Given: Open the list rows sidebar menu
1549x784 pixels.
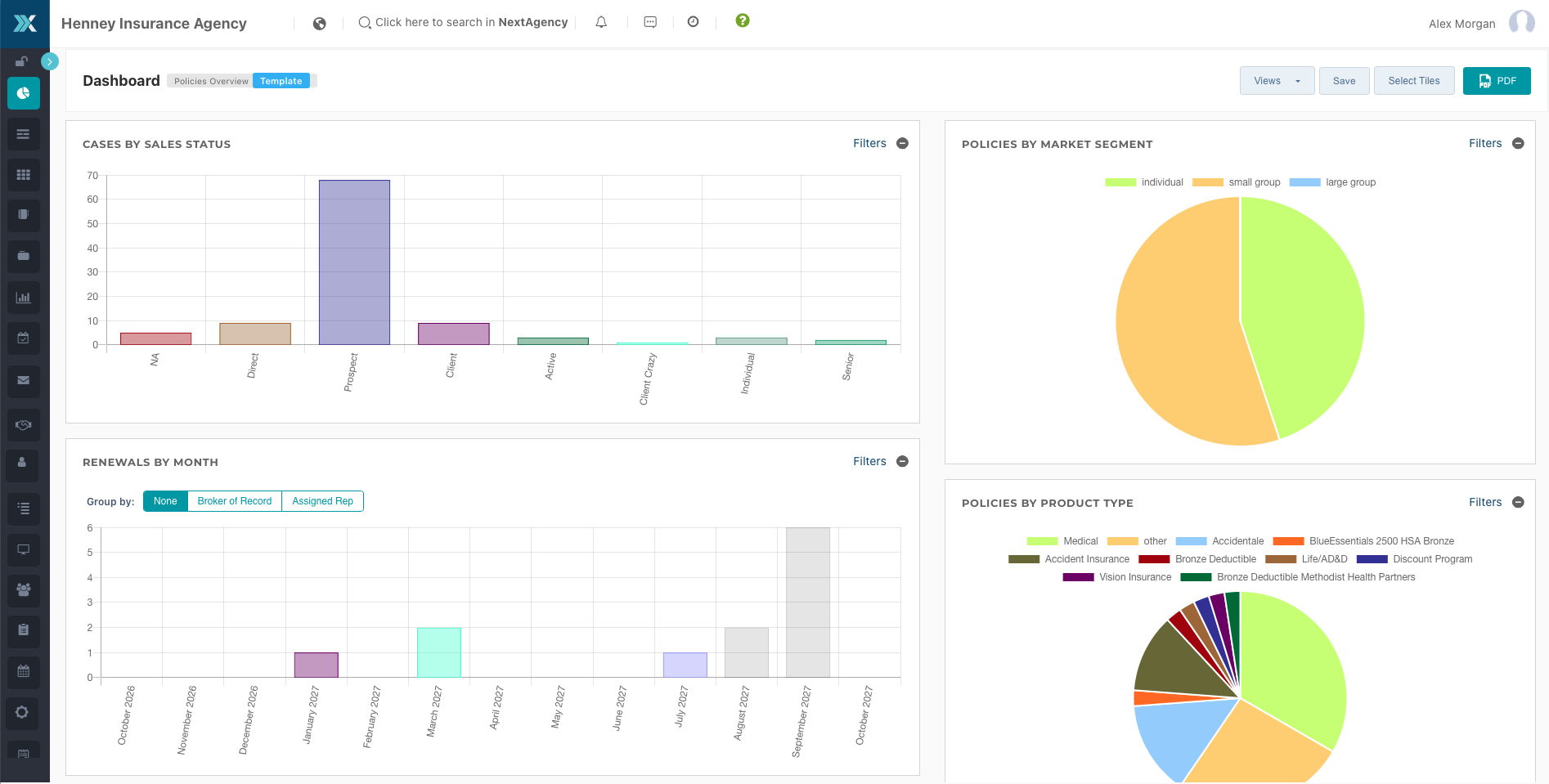Looking at the screenshot, I should (24, 134).
